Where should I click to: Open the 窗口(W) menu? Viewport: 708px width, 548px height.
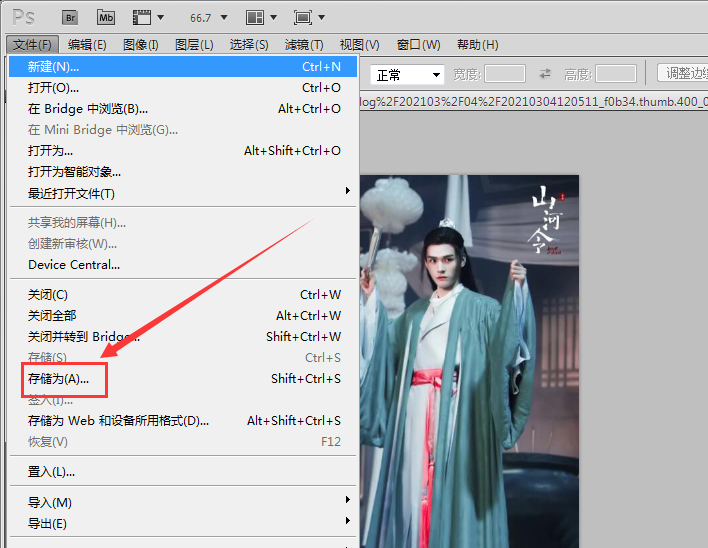coord(419,45)
